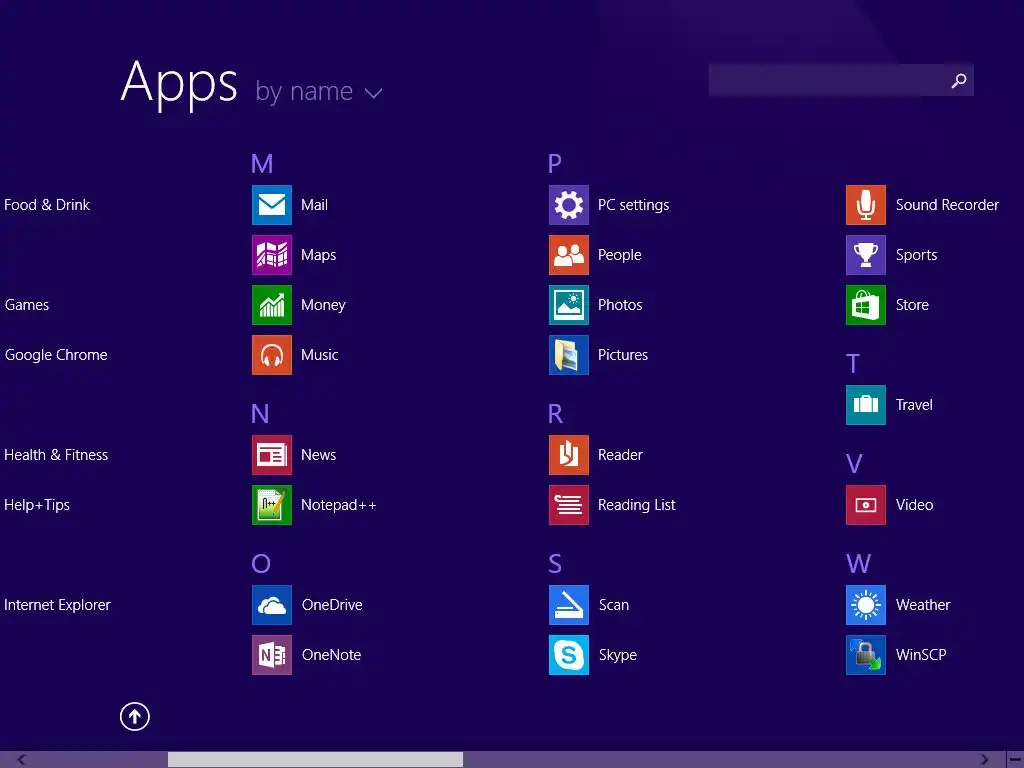The image size is (1024, 768).
Task: Launch 'Internet Explorer' entry
Action: (x=57, y=605)
